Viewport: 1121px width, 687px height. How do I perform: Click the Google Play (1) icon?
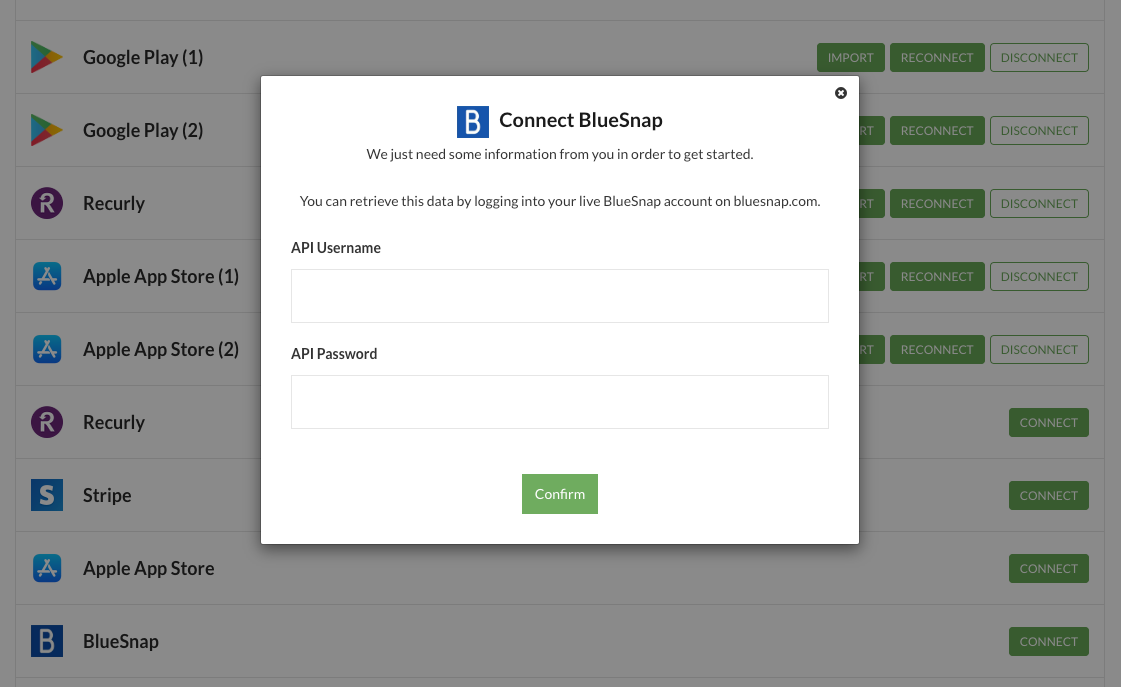[x=46, y=57]
